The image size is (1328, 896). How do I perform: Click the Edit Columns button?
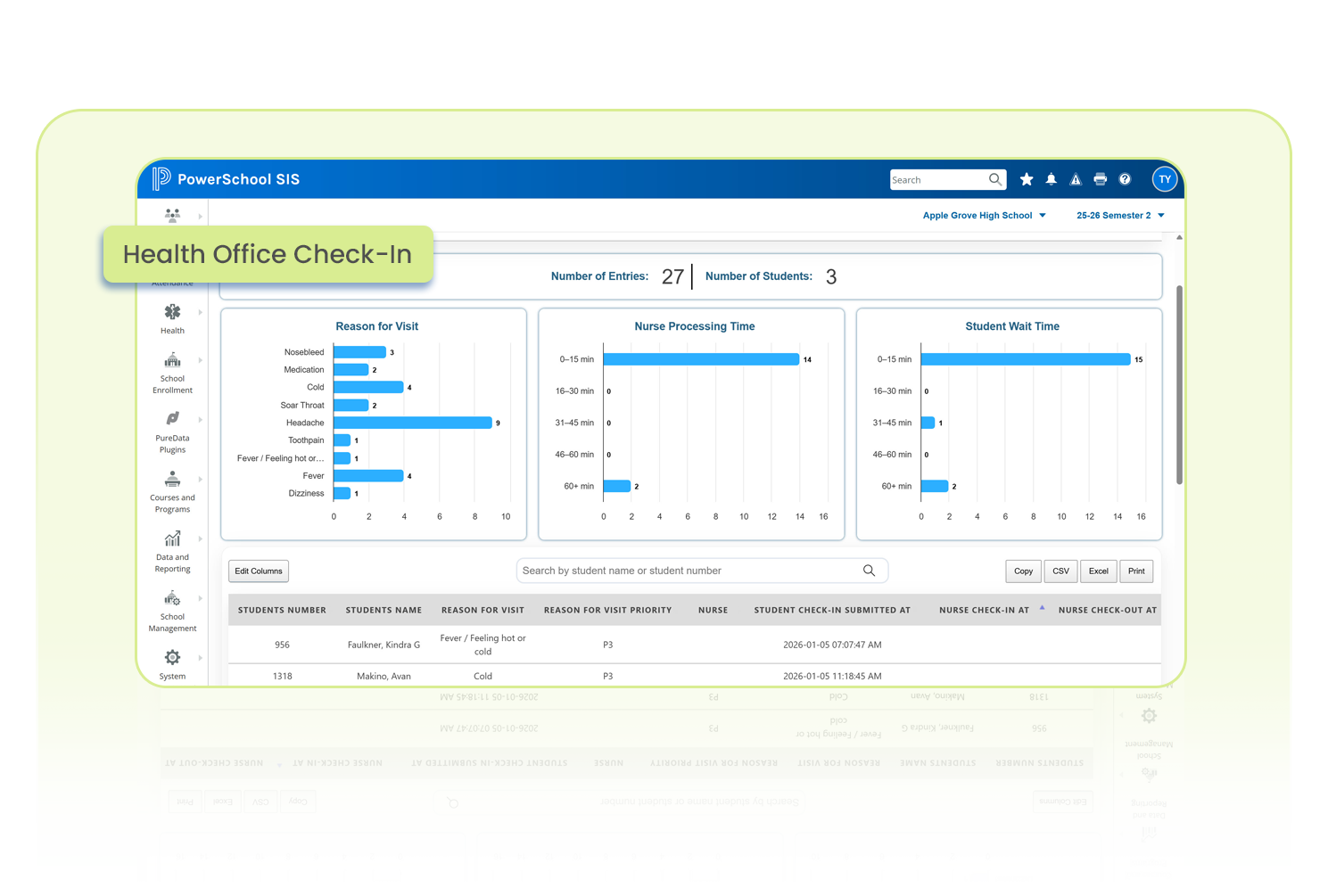point(259,571)
